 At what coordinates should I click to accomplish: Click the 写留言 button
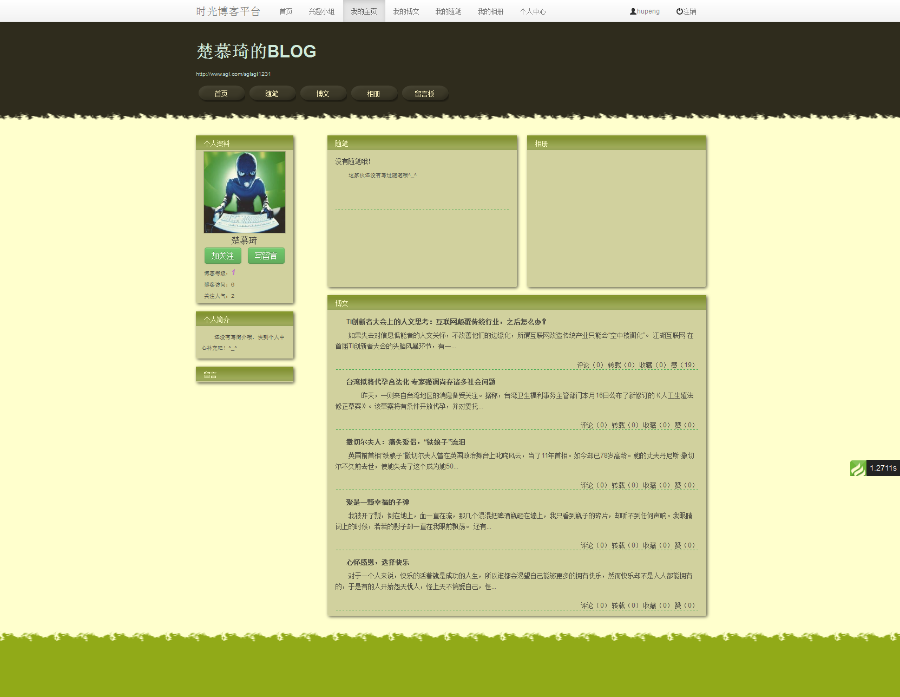coord(267,256)
